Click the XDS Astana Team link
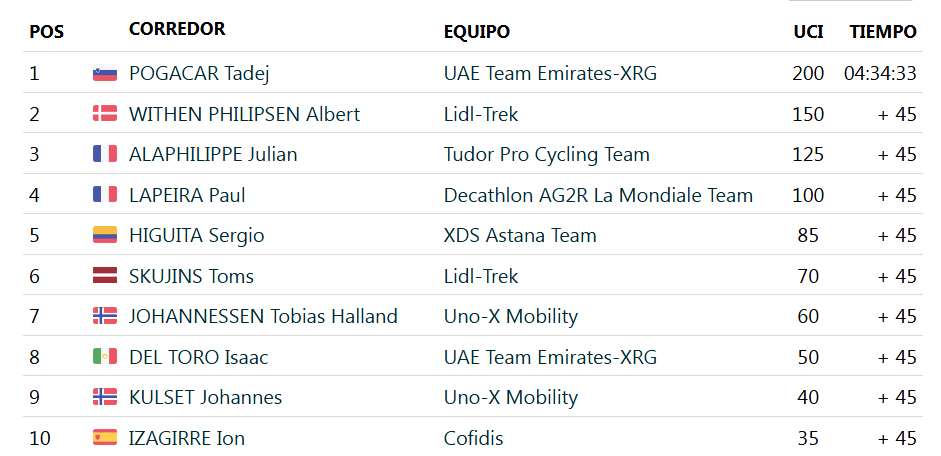This screenshot has width=941, height=456. pyautogui.click(x=520, y=235)
